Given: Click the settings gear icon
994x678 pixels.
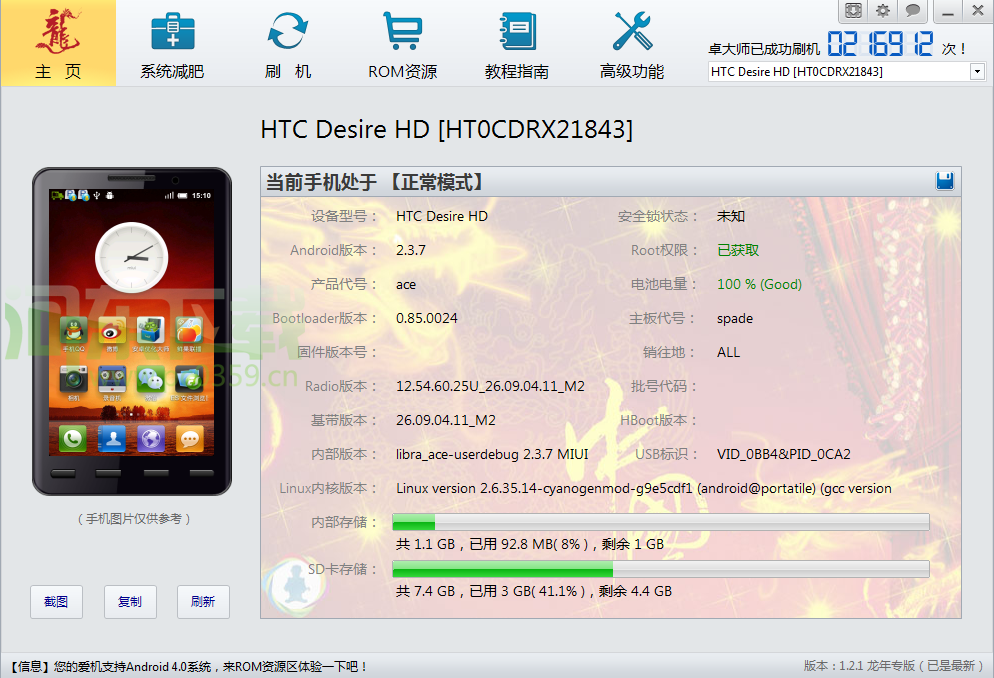Looking at the screenshot, I should click(x=882, y=10).
